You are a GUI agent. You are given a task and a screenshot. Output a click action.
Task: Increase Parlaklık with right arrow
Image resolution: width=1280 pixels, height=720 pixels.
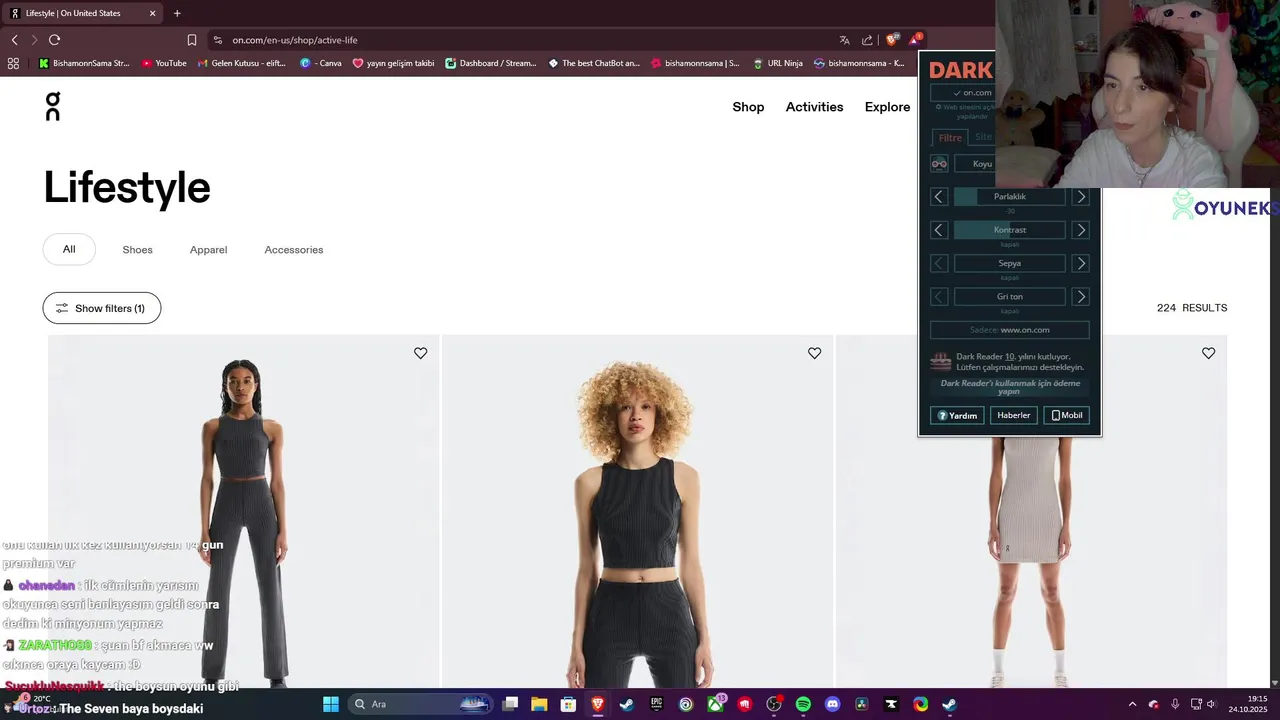point(1080,197)
